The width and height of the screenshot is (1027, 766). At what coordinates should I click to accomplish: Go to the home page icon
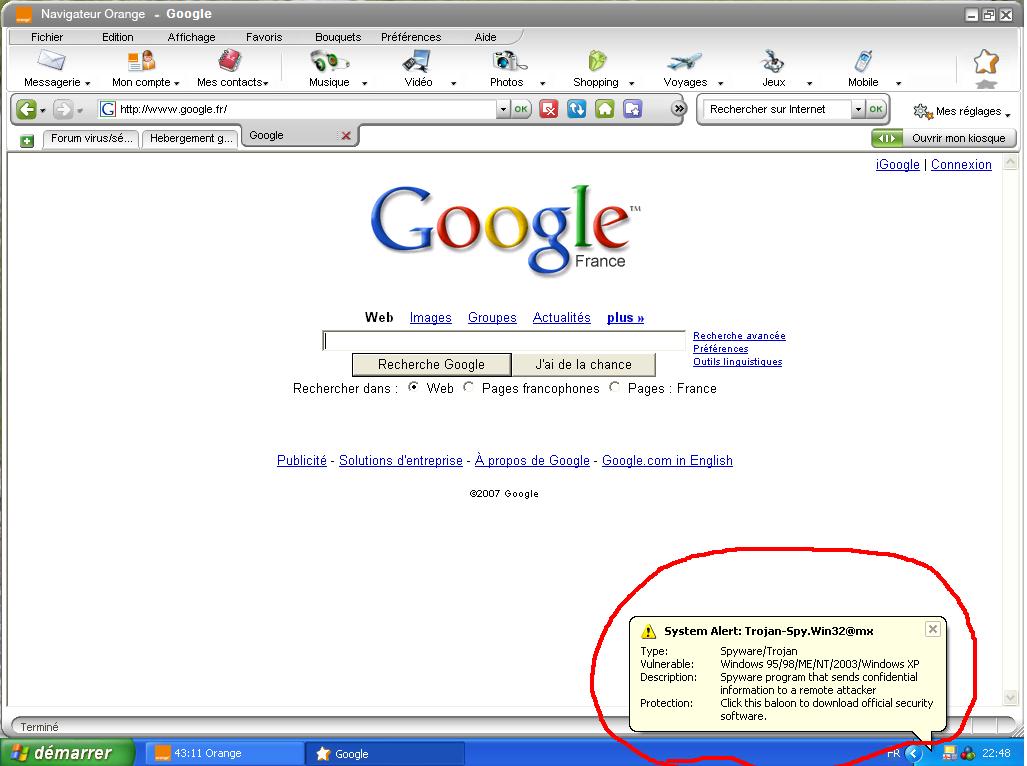[605, 109]
